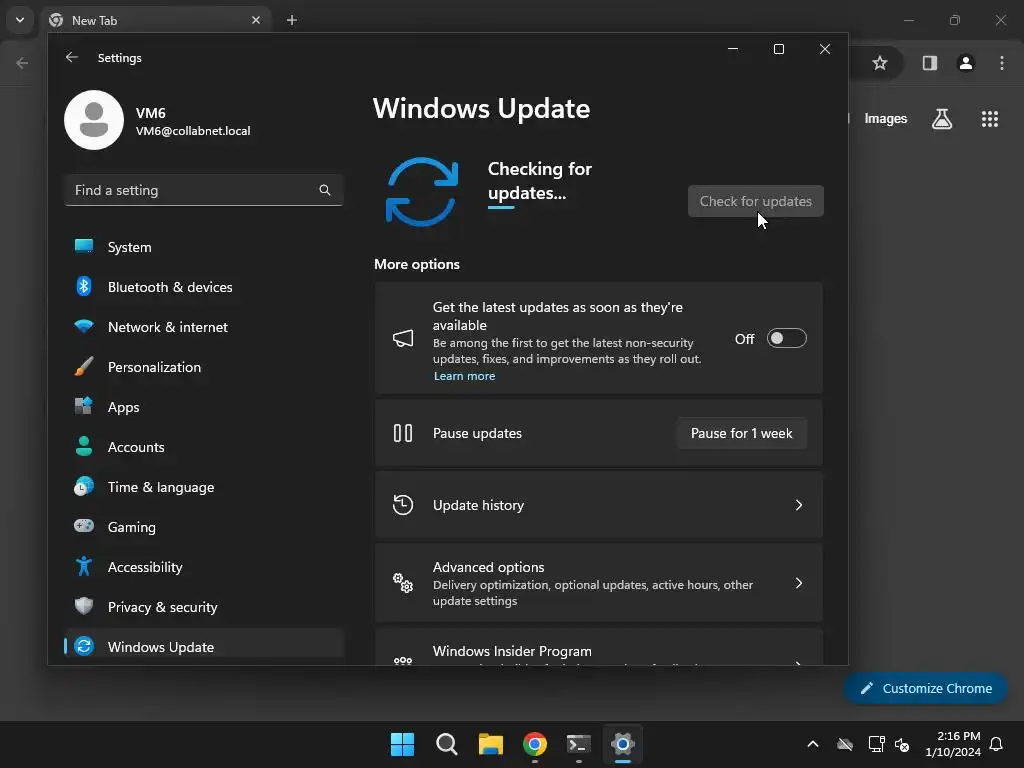This screenshot has height=768, width=1024.
Task: Click the Privacy & security shield icon
Action: 84,606
